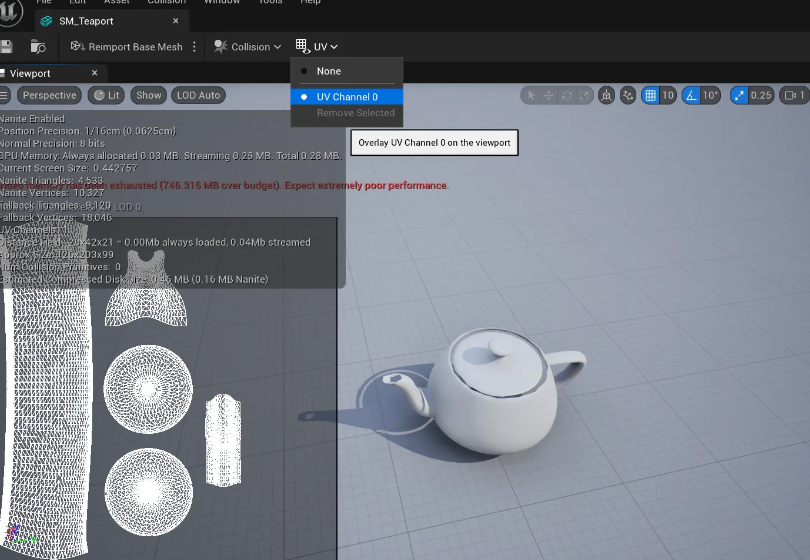Switch to the SM_Teaport tab
This screenshot has height=560, width=810.
pyautogui.click(x=86, y=21)
